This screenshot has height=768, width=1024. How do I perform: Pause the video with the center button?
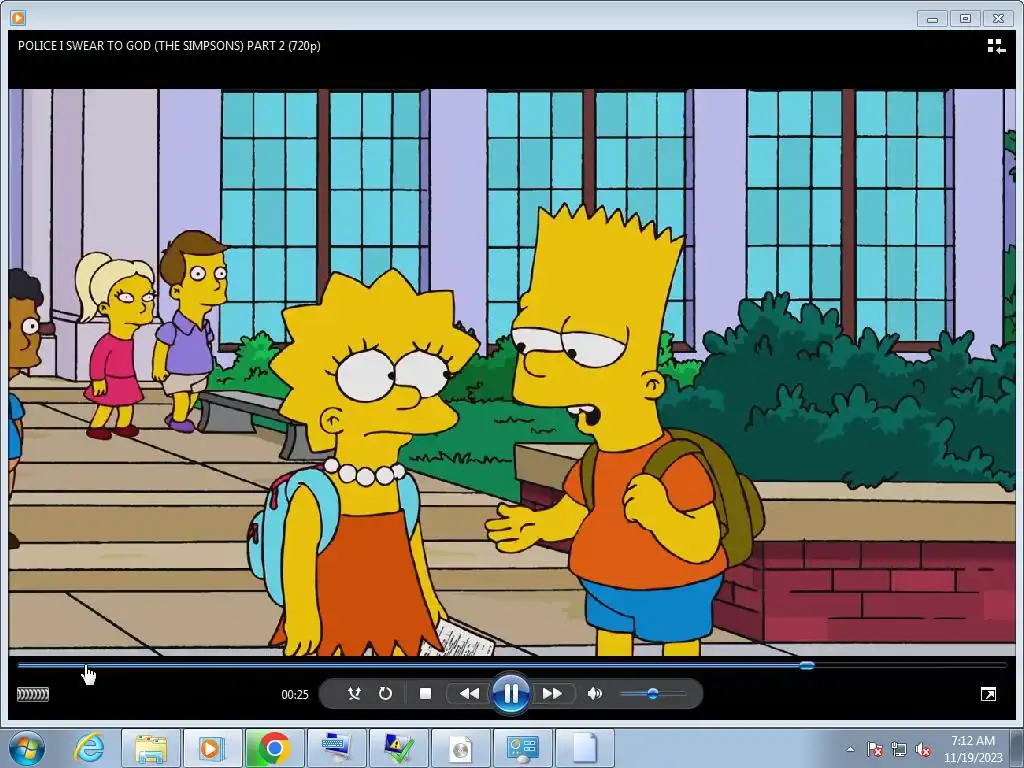tap(511, 694)
